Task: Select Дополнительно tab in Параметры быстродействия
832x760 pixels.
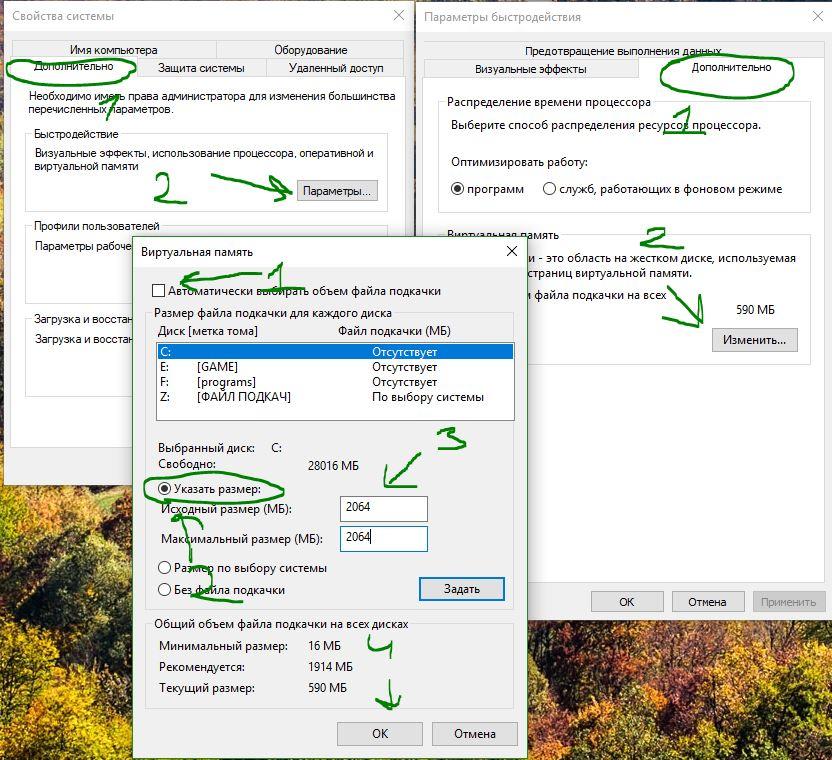Action: pos(731,67)
